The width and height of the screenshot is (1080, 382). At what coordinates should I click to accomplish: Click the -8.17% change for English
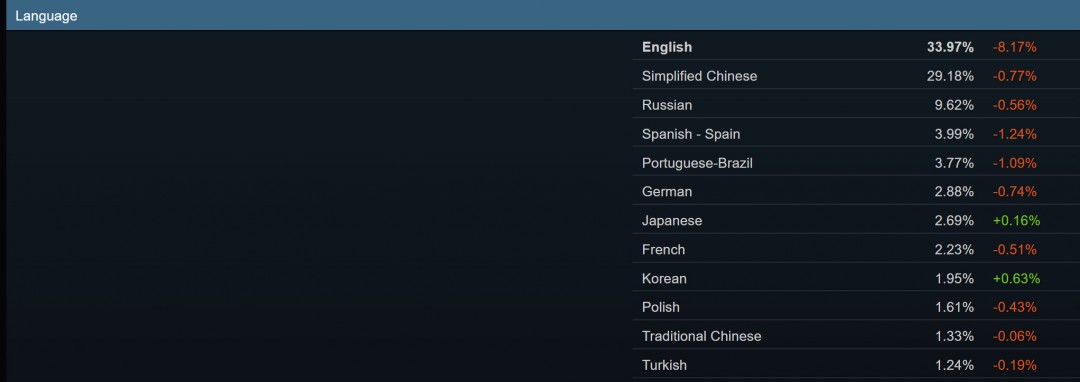coord(1015,47)
